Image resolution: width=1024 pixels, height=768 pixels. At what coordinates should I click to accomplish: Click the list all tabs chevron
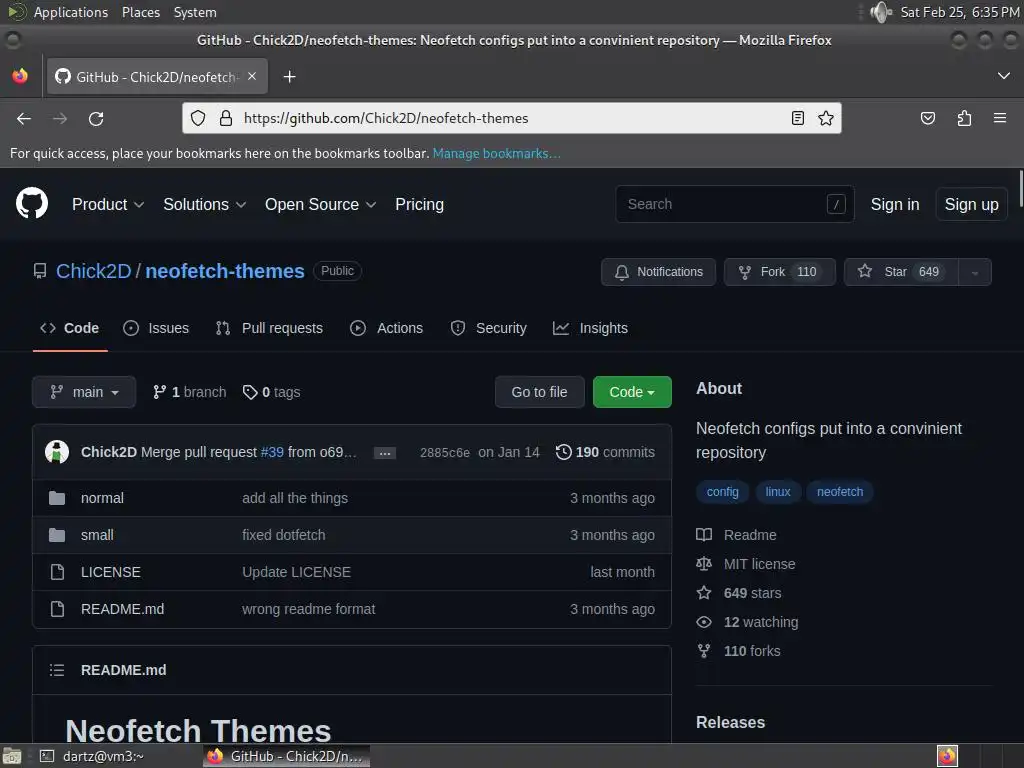(1004, 76)
